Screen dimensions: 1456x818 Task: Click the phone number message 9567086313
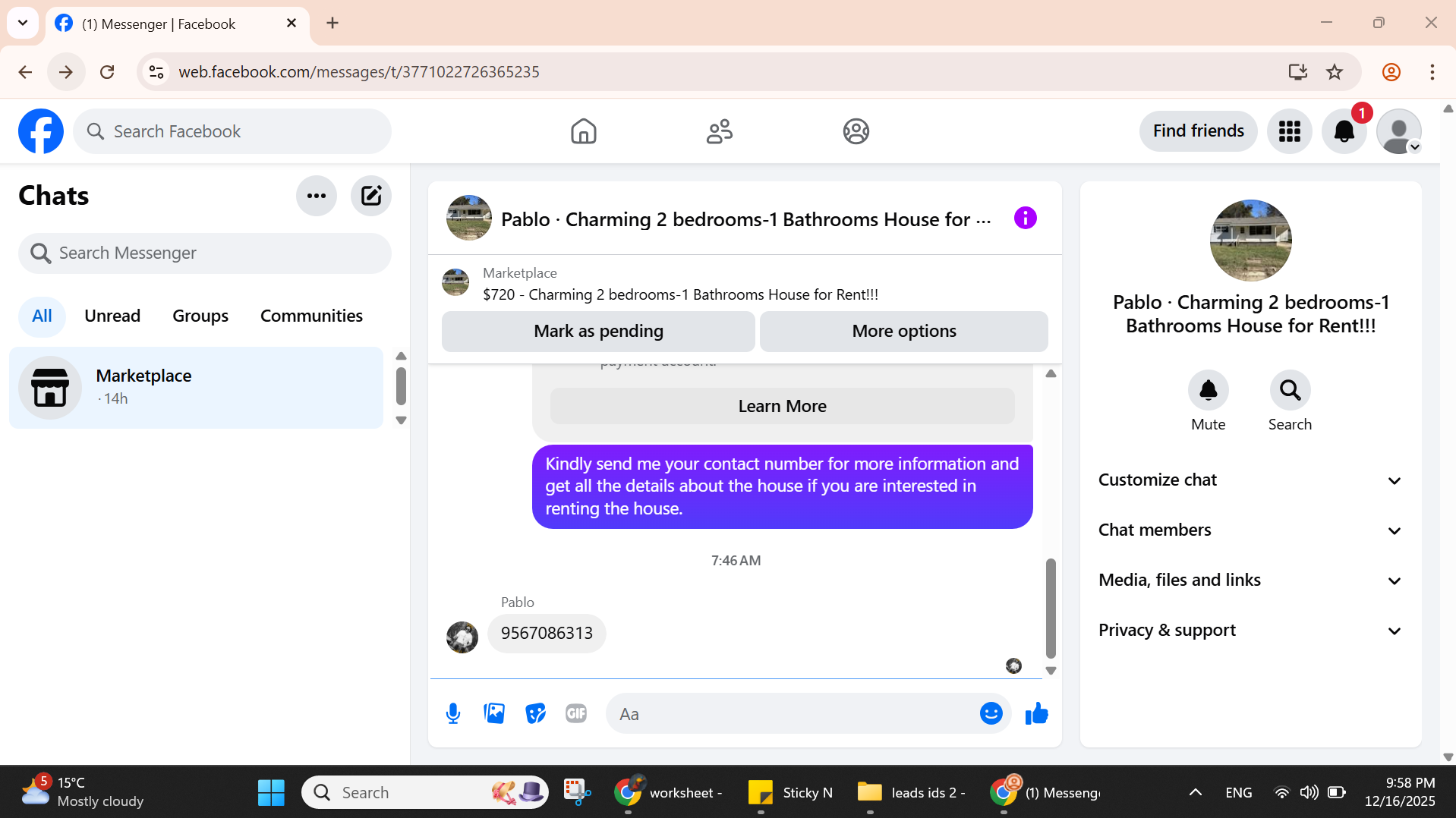coord(547,633)
